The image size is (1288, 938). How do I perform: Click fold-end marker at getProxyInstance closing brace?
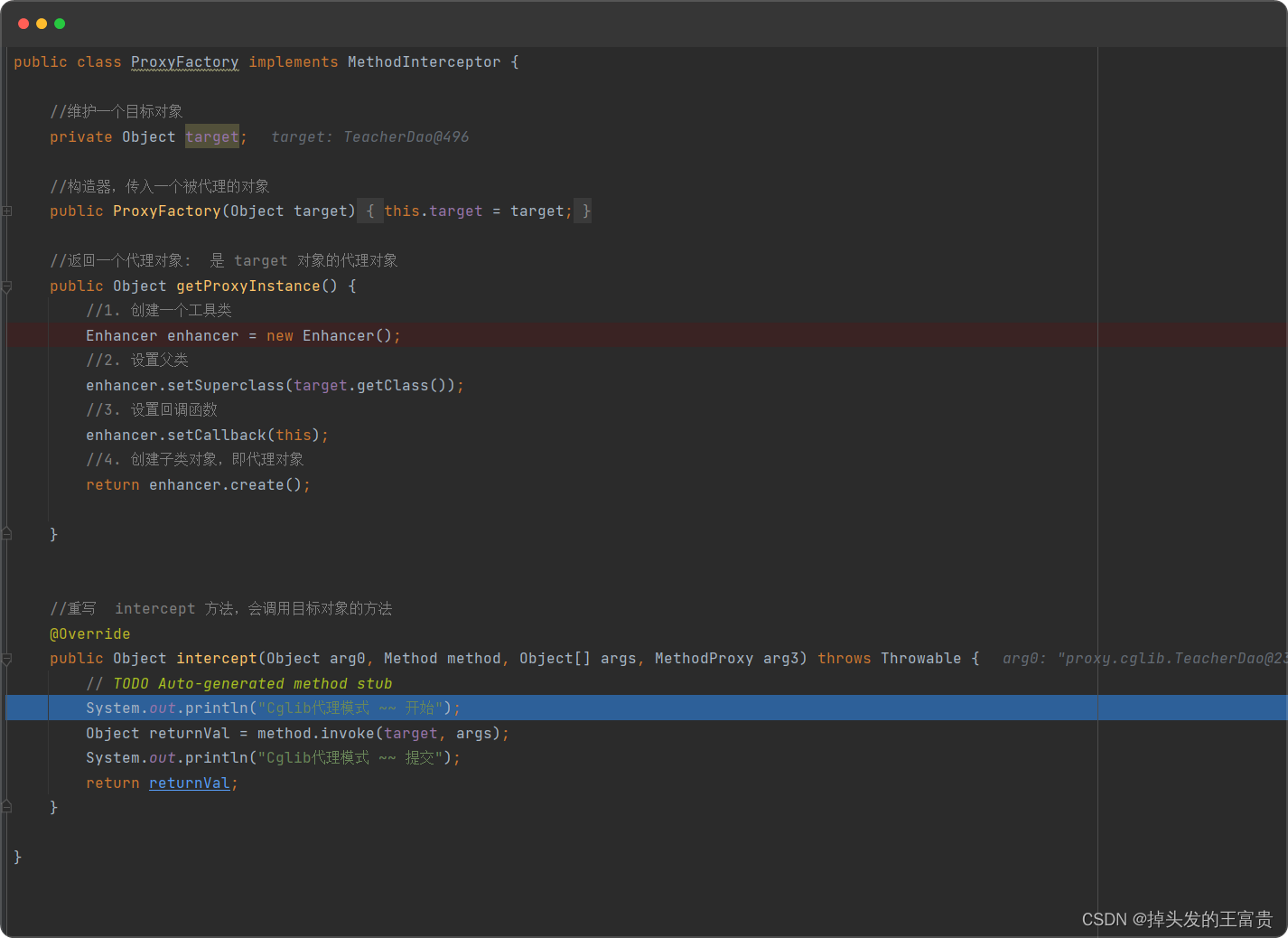[6, 534]
